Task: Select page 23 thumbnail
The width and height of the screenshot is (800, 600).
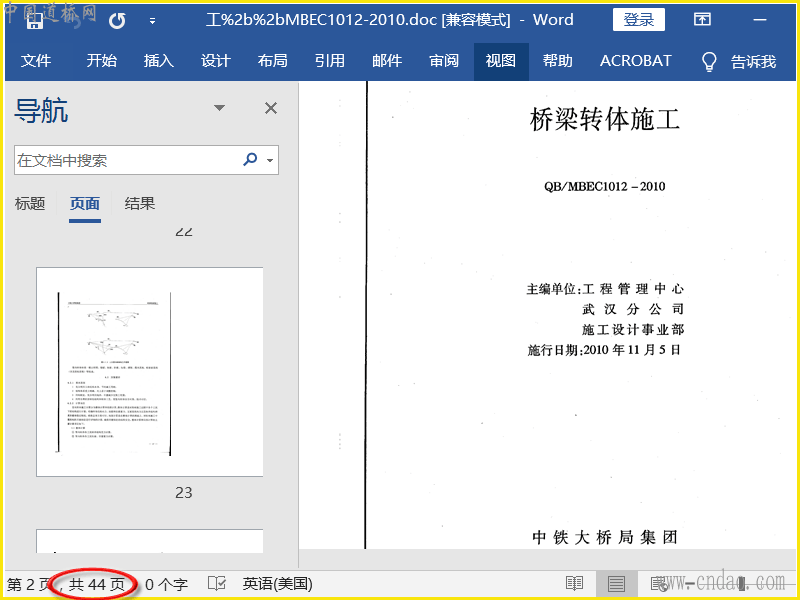Action: point(149,371)
